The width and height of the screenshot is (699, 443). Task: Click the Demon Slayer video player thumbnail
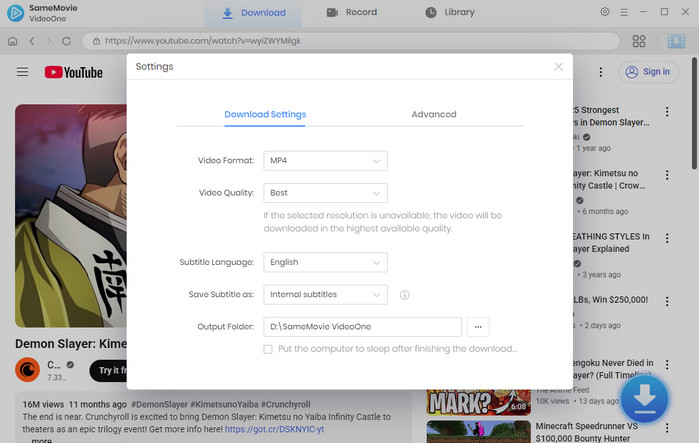(x=71, y=216)
